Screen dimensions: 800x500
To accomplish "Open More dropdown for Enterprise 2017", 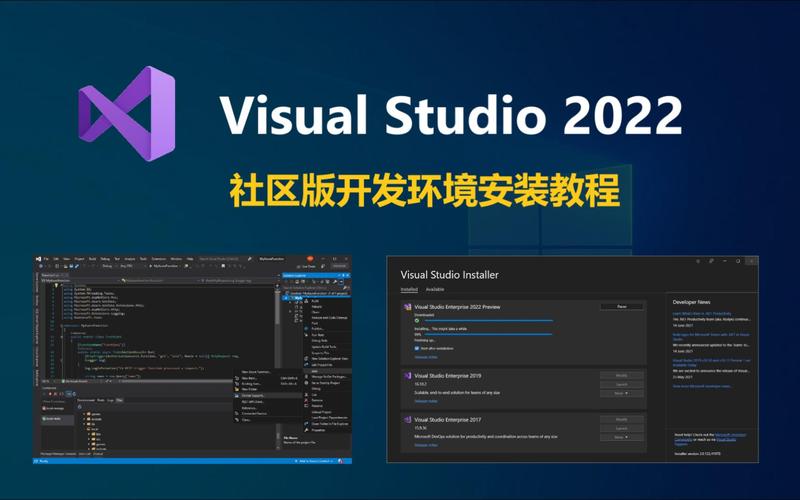I will click(x=621, y=437).
